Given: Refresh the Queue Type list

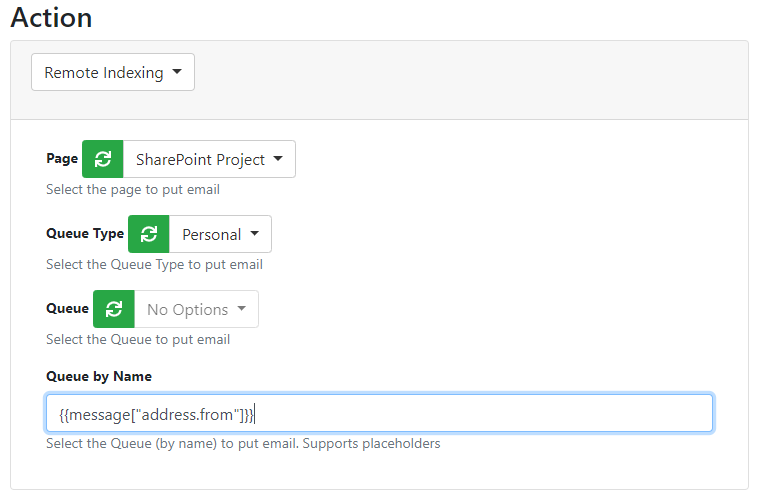Looking at the screenshot, I should (148, 234).
